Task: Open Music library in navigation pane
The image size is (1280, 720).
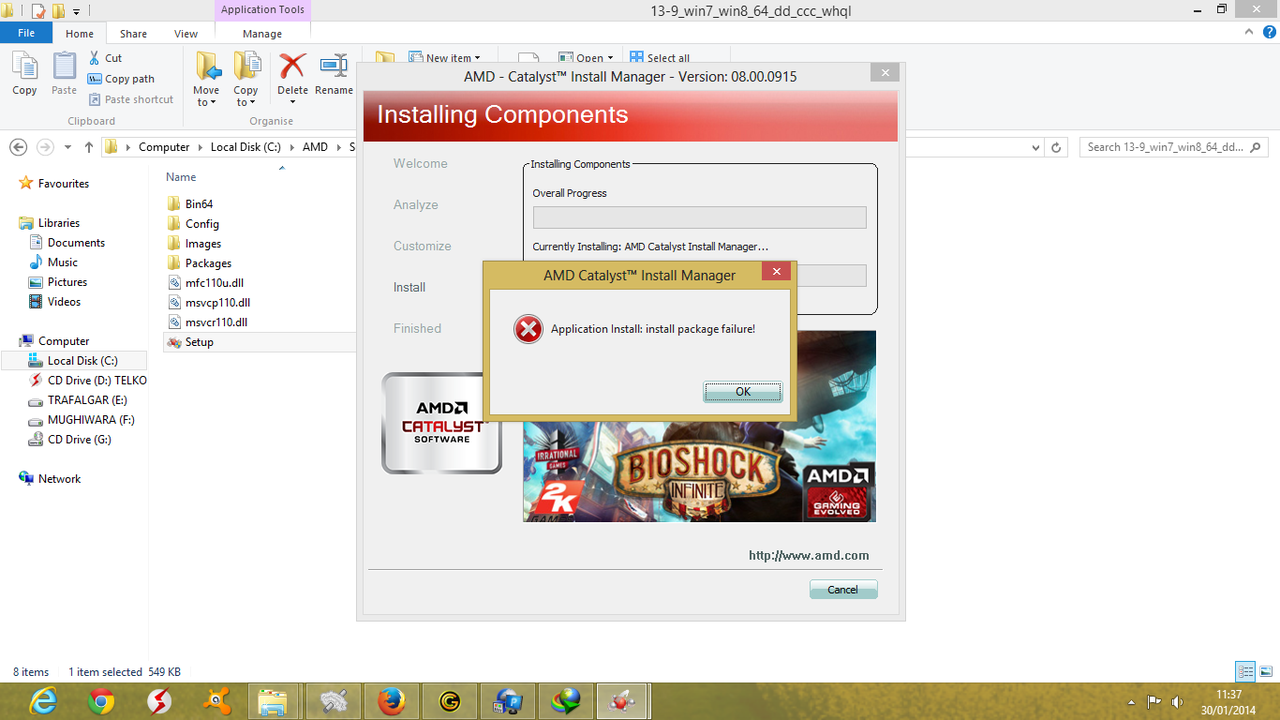Action: click(x=62, y=262)
